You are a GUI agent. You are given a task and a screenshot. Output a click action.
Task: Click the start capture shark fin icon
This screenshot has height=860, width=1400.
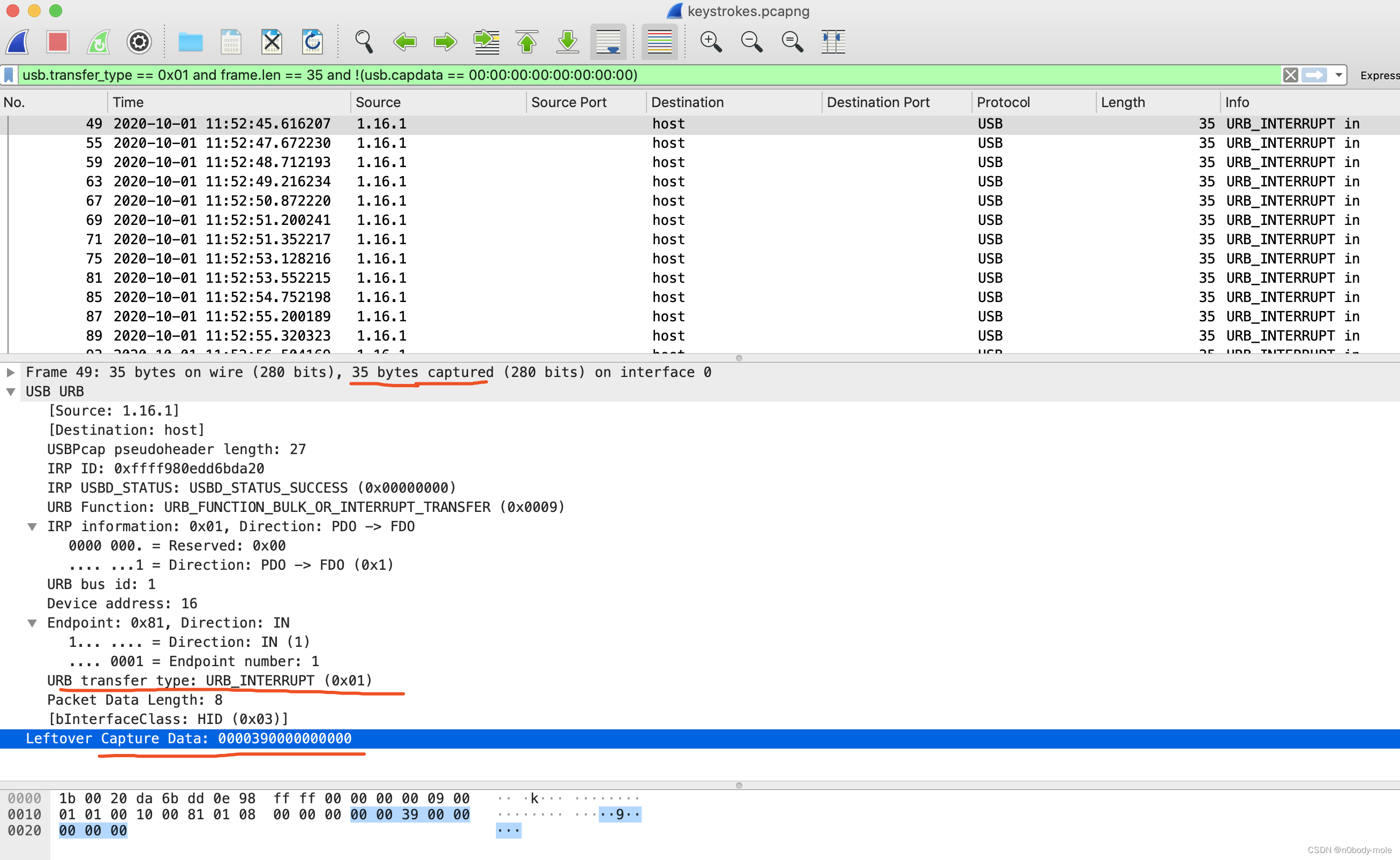pos(18,42)
